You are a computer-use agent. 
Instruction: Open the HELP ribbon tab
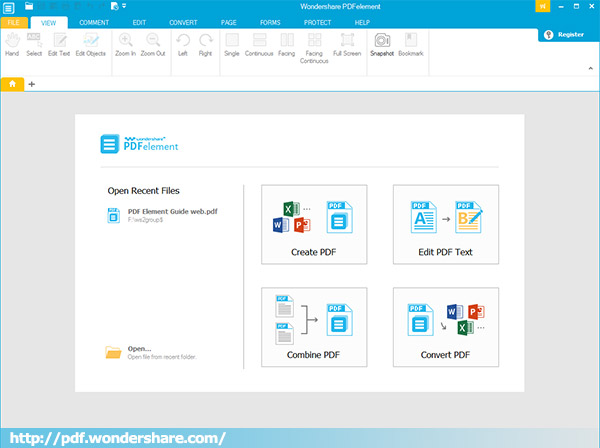click(362, 23)
